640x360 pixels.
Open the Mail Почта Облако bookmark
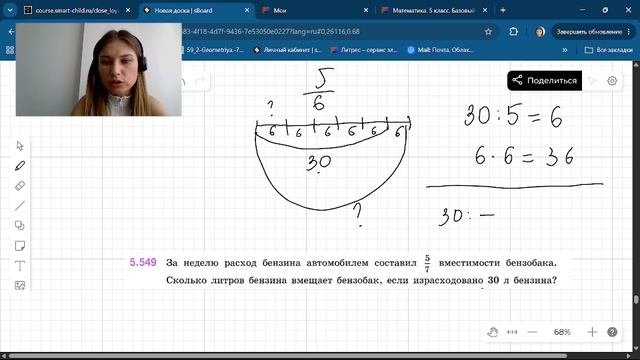[x=440, y=50]
